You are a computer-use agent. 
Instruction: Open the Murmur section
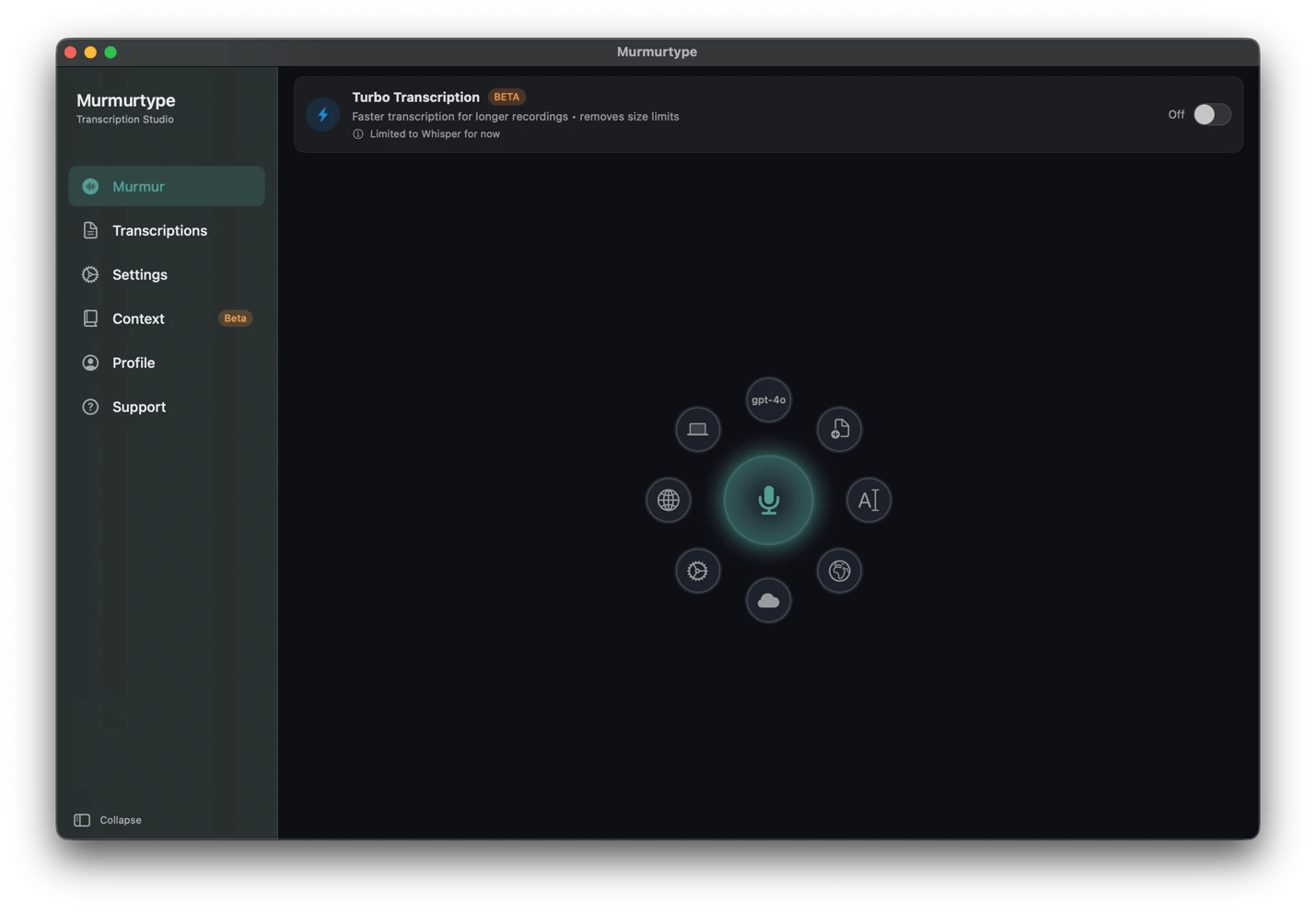pyautogui.click(x=167, y=186)
